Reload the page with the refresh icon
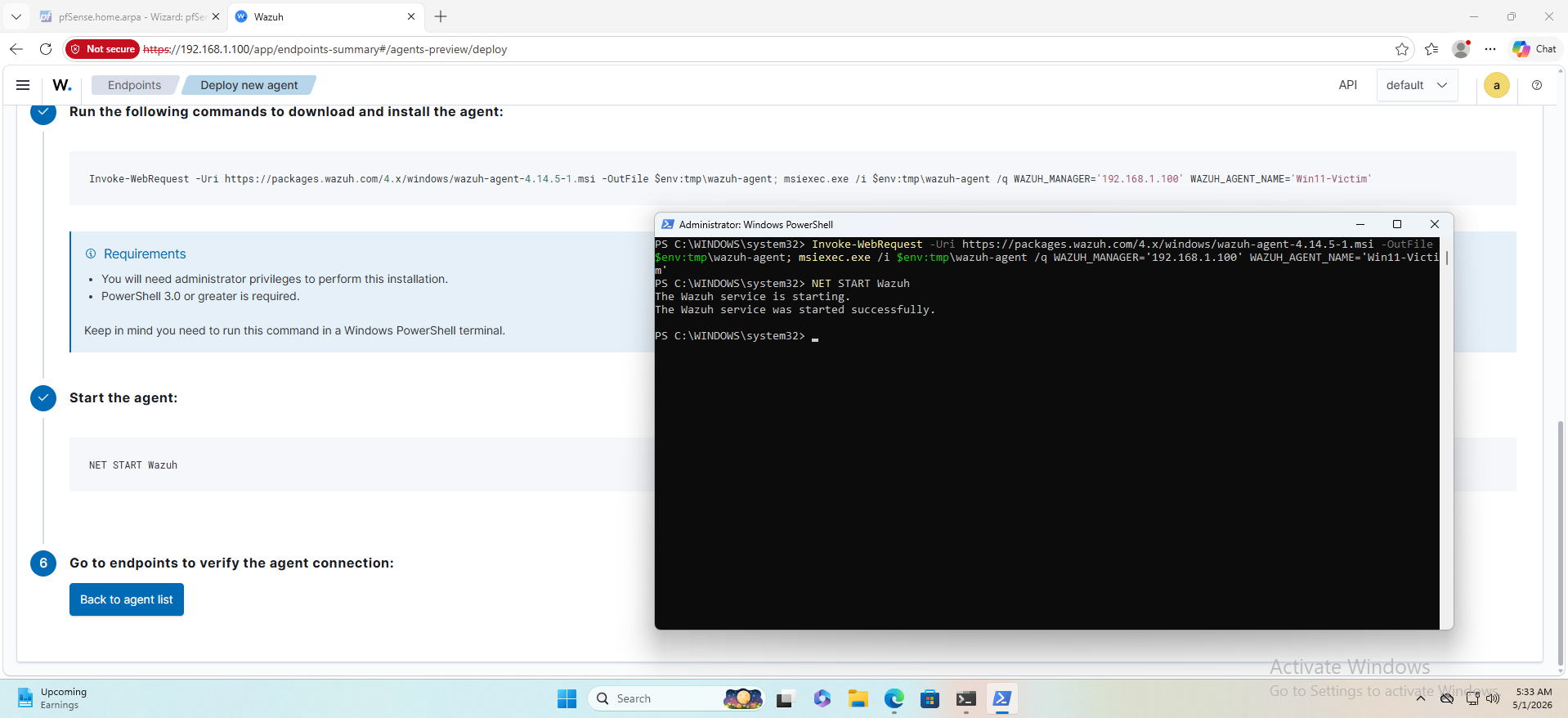 (x=46, y=49)
